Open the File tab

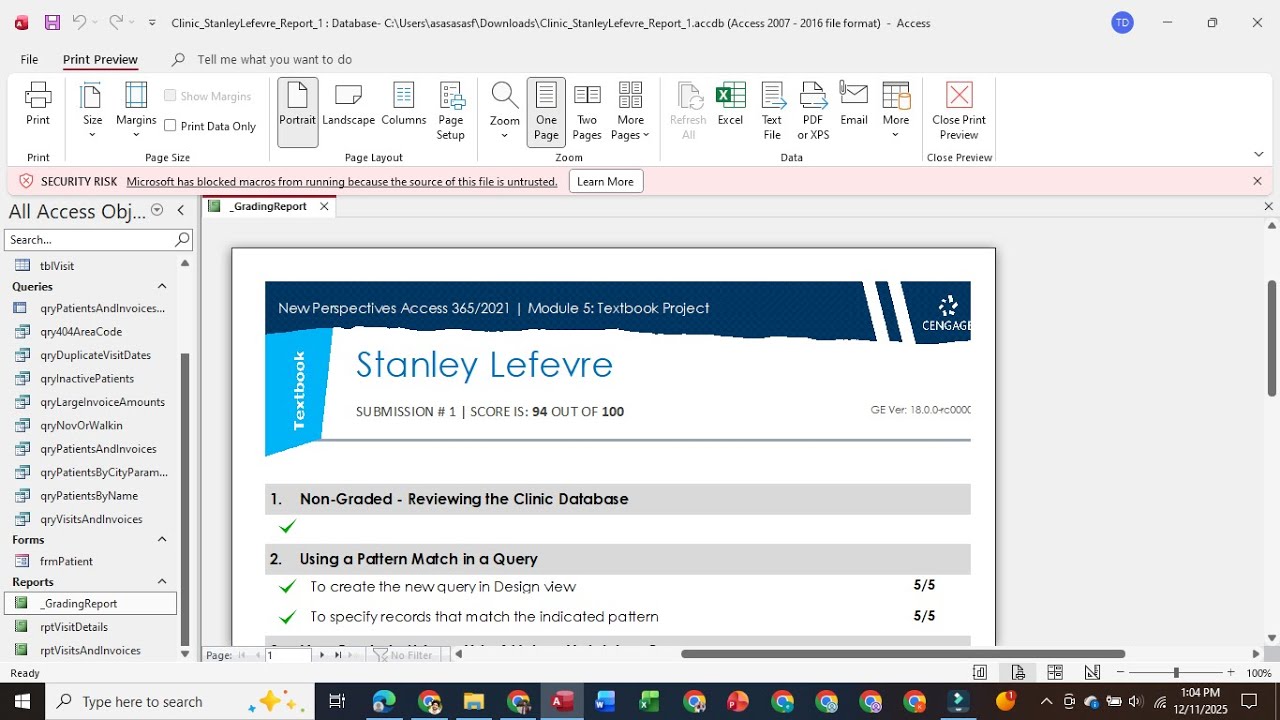coord(29,59)
